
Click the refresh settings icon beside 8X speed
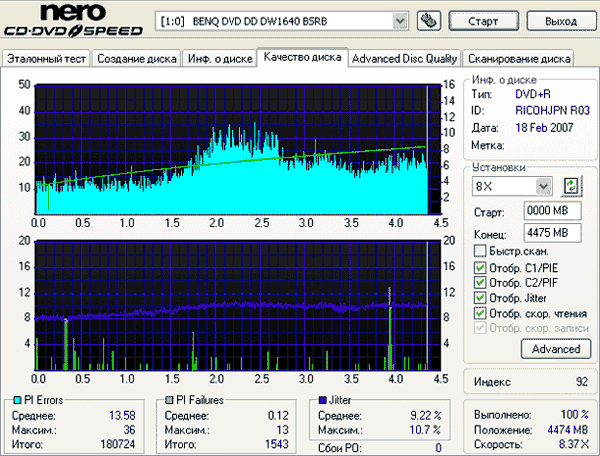tap(571, 187)
